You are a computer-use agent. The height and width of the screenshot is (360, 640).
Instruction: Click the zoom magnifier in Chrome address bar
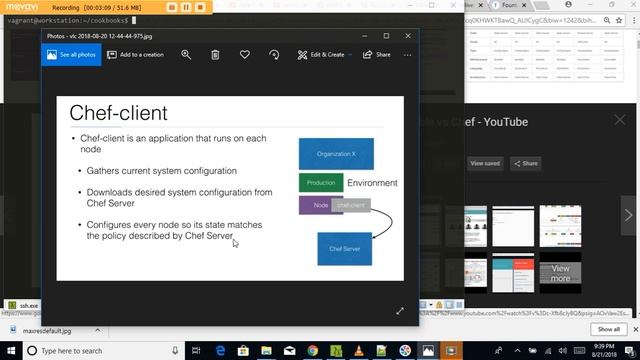pos(607,20)
